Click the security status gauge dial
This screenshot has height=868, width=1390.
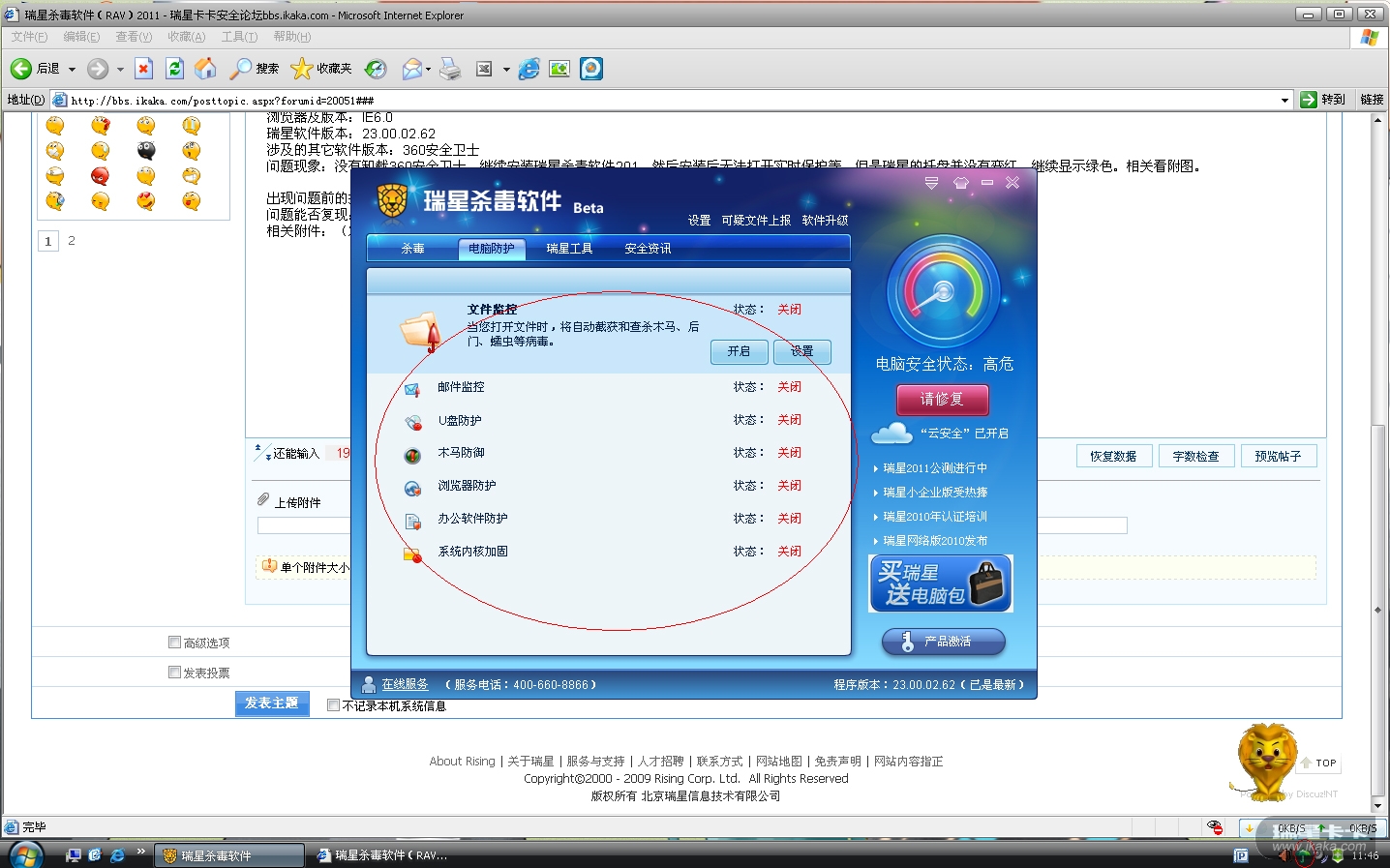943,290
